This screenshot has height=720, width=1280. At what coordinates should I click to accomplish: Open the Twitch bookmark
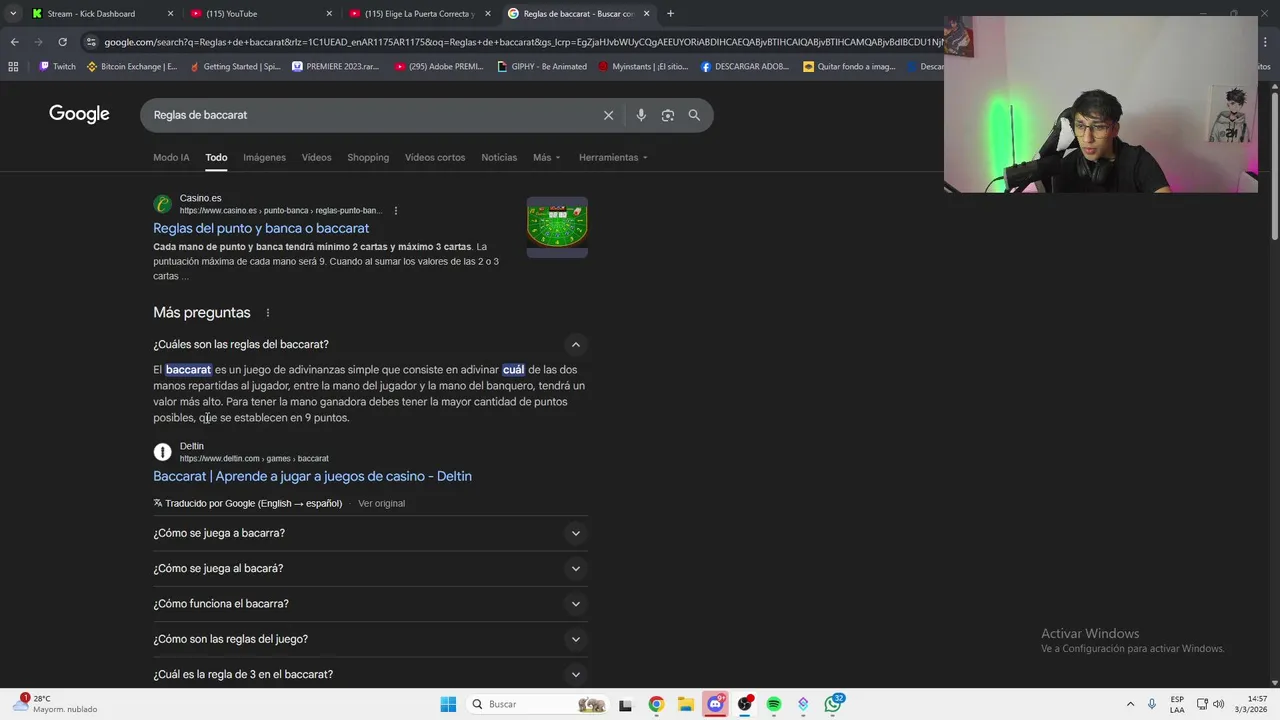(x=57, y=67)
